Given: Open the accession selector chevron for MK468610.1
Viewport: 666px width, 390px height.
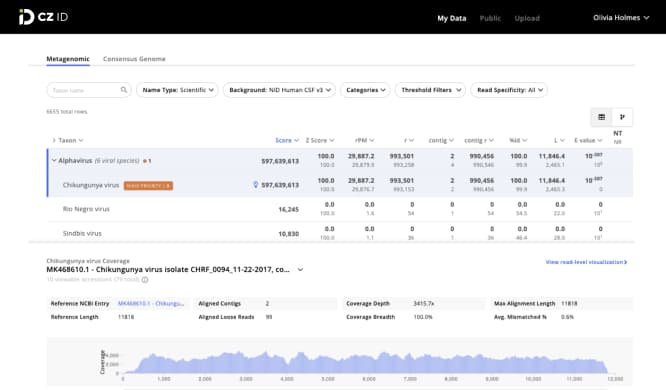Looking at the screenshot, I should pyautogui.click(x=300, y=270).
